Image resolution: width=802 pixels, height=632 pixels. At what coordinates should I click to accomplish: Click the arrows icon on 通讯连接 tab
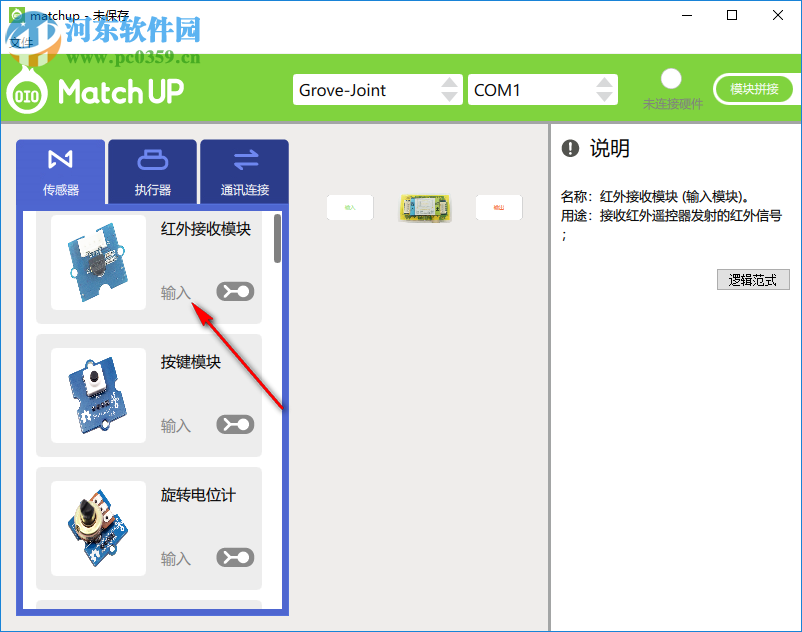(244, 160)
